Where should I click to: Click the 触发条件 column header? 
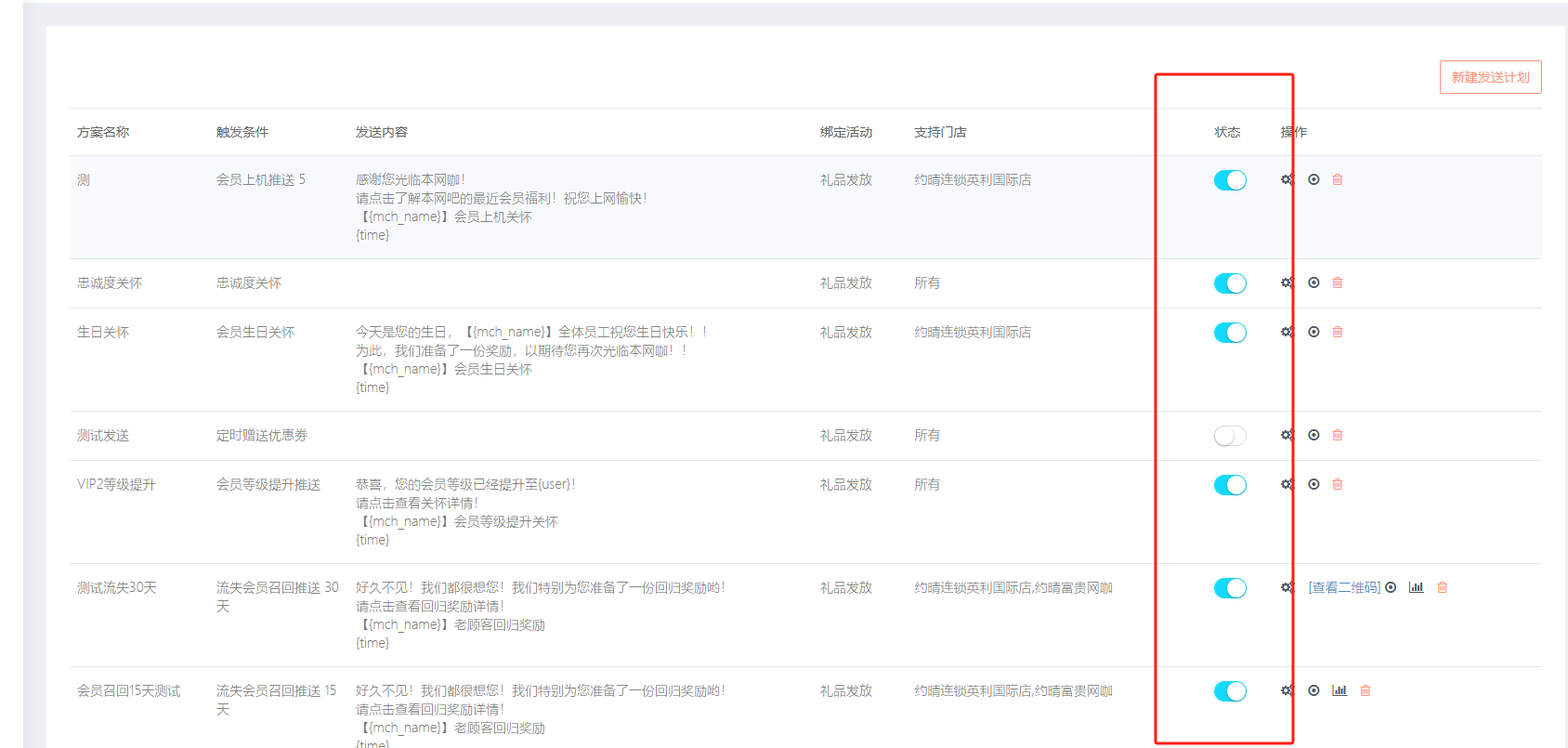pyautogui.click(x=242, y=132)
